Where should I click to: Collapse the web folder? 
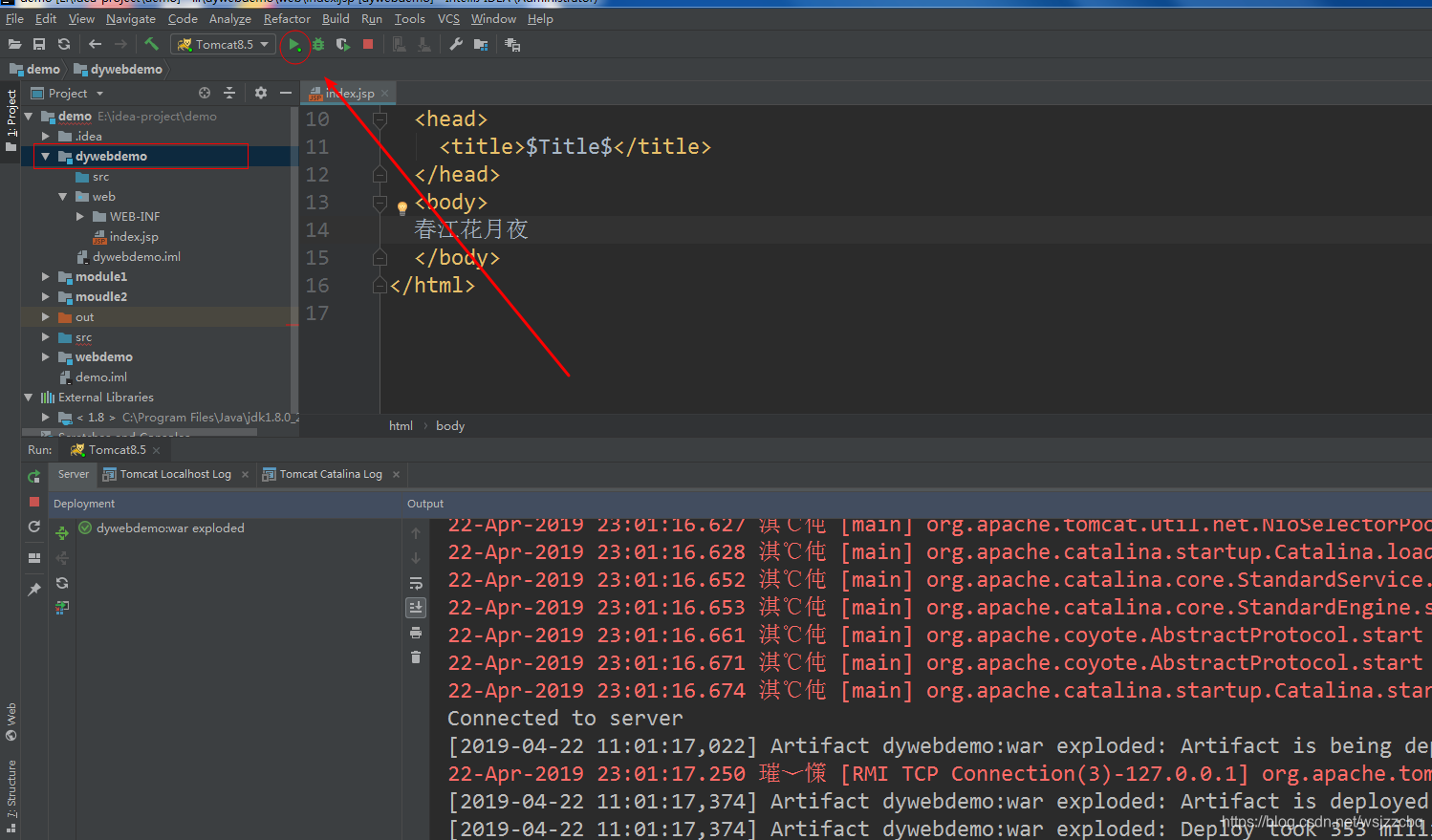(63, 196)
